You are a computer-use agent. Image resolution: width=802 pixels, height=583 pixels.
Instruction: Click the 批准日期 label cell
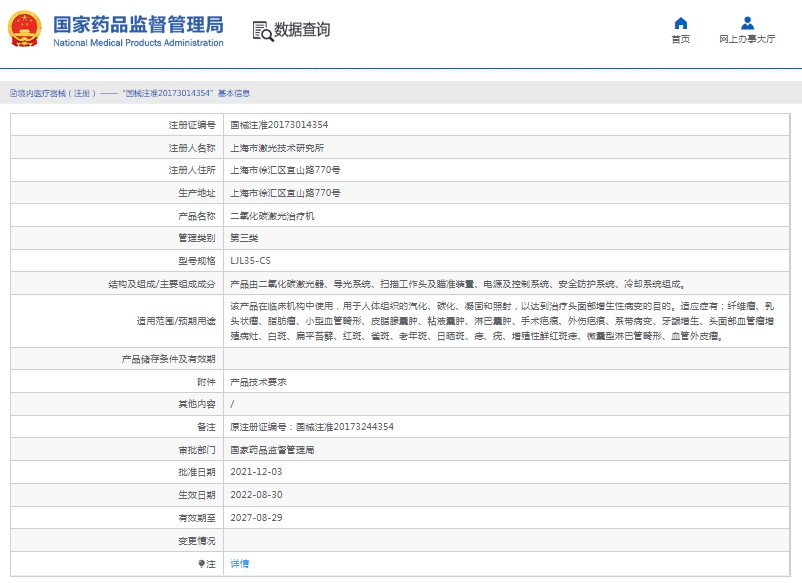point(117,472)
